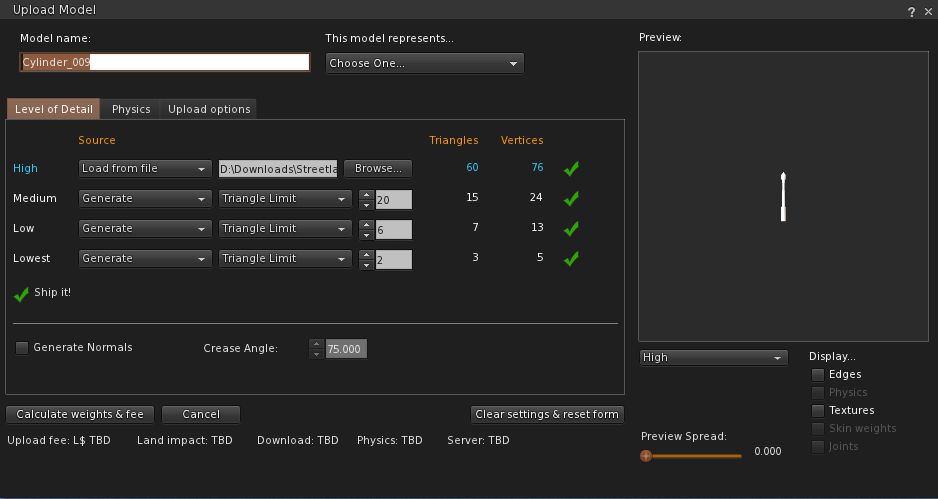The width and height of the screenshot is (938, 499).
Task: Click the Model name text field
Action: tap(165, 62)
